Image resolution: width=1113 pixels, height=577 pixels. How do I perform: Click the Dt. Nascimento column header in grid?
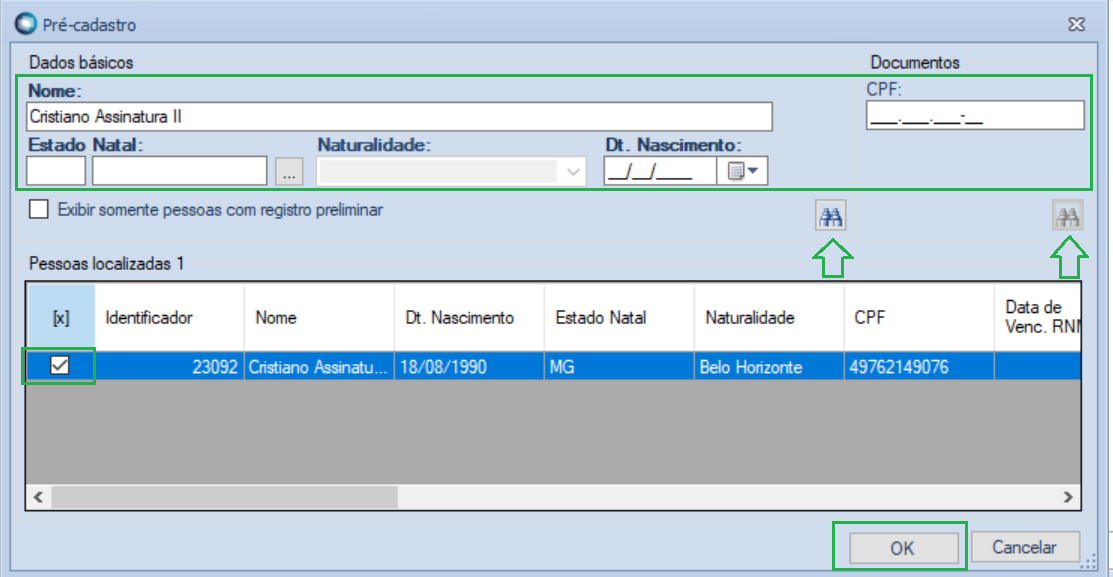[x=468, y=317]
